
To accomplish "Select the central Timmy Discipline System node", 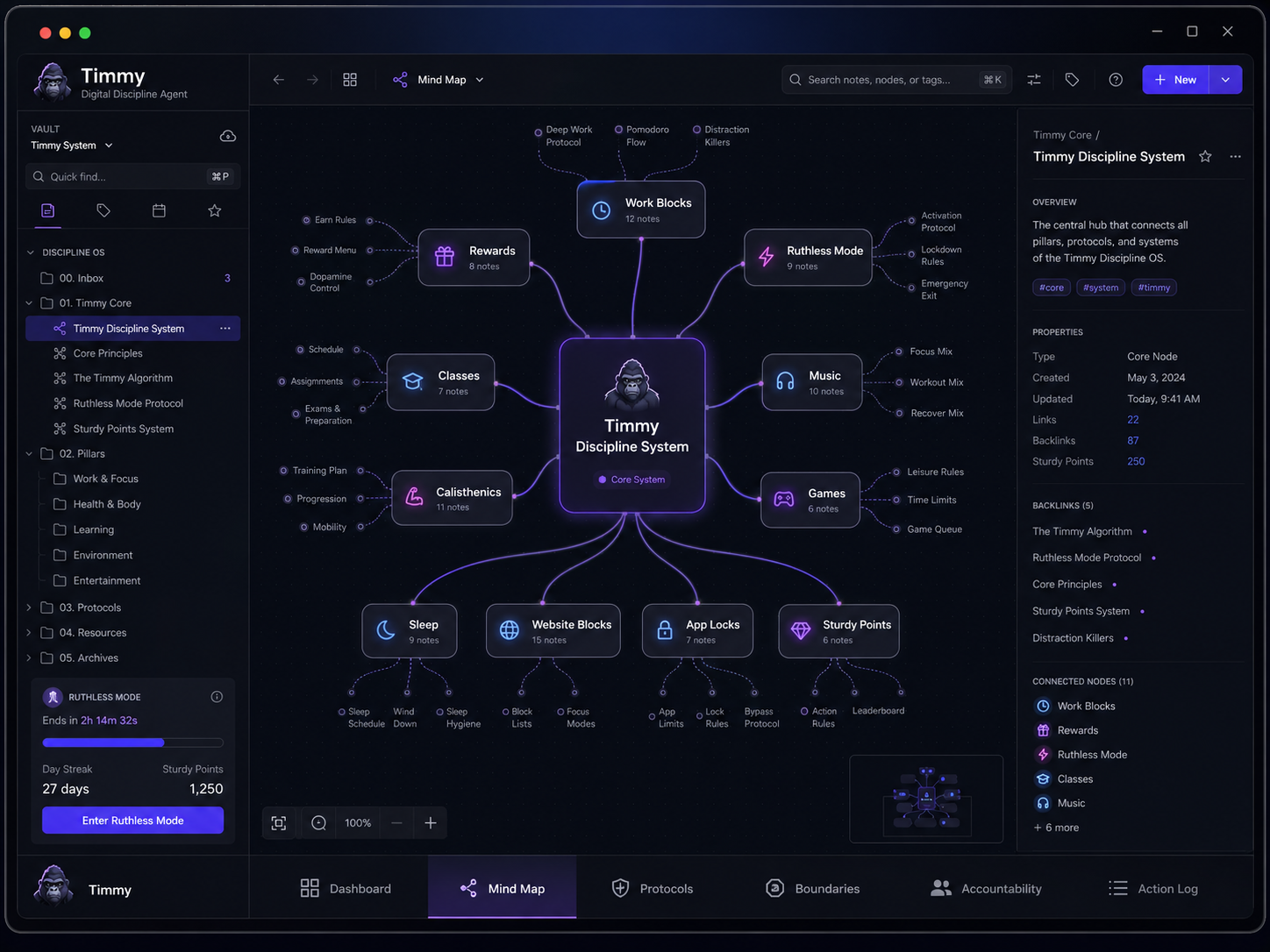I will (x=632, y=425).
